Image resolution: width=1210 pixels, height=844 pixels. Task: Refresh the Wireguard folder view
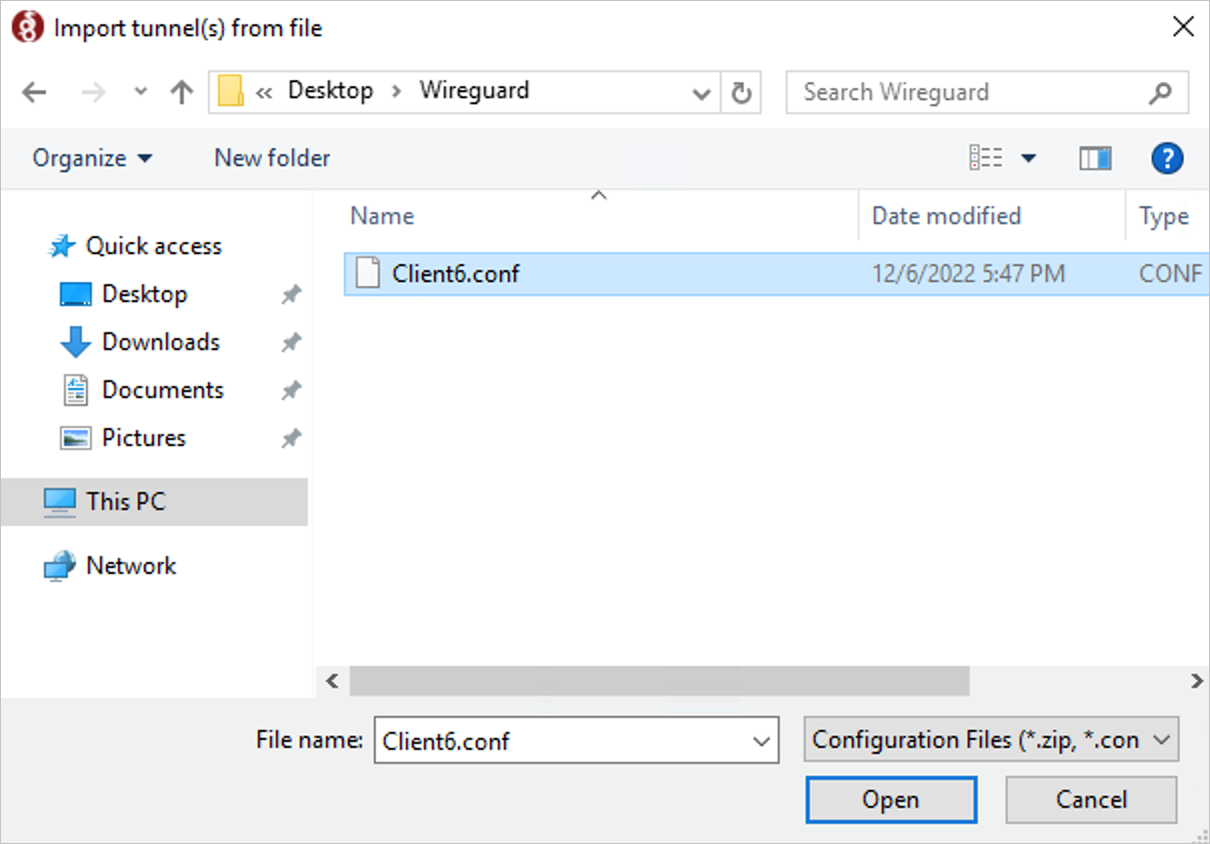tap(741, 93)
